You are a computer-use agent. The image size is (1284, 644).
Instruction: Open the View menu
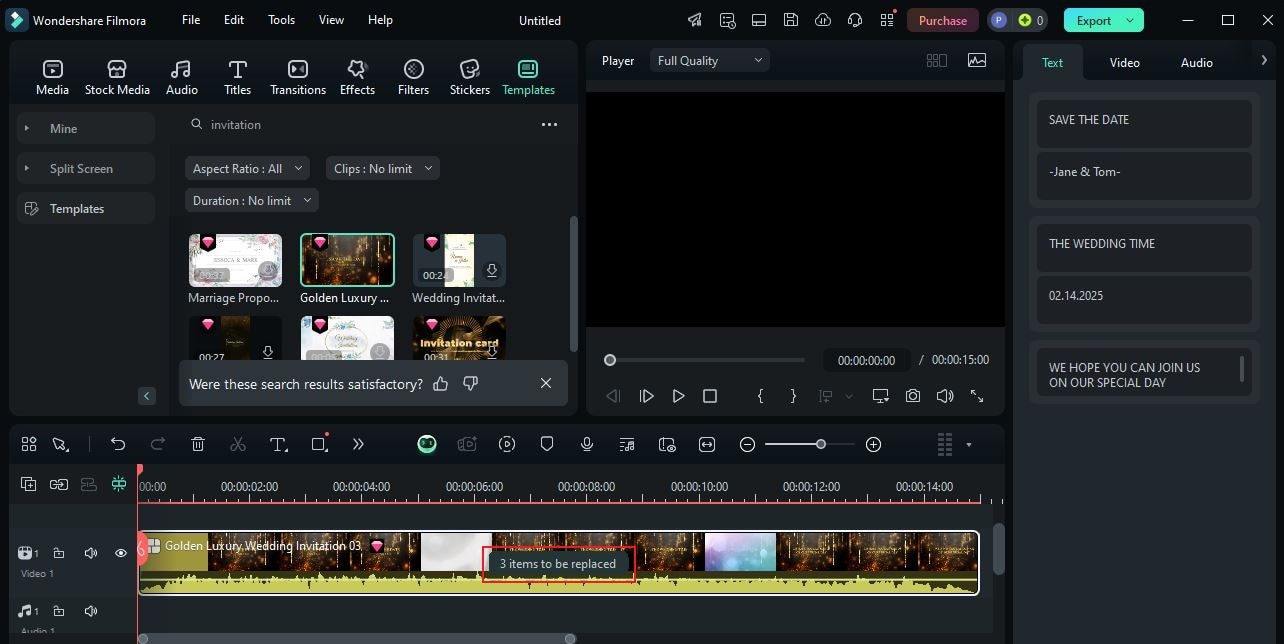click(331, 20)
